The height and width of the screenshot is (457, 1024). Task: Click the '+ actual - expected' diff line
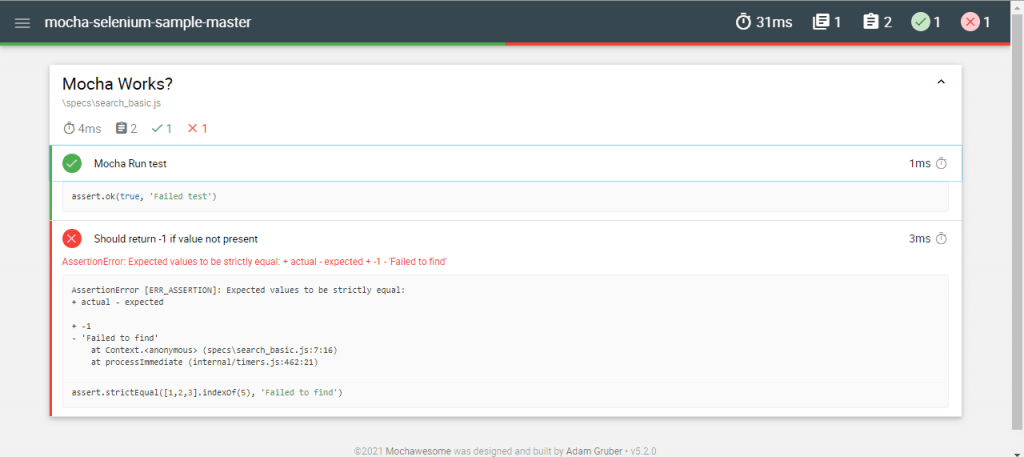(x=118, y=302)
